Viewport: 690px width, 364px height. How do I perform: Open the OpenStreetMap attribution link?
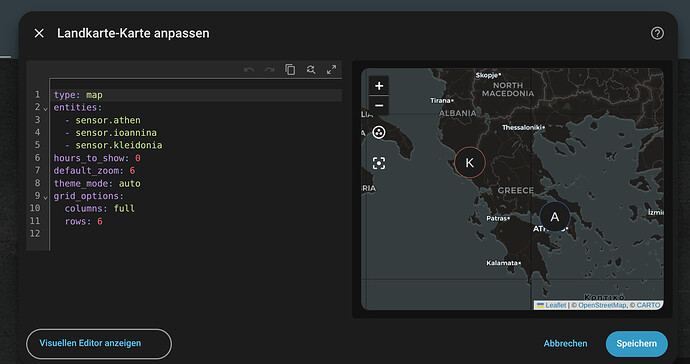coord(602,305)
